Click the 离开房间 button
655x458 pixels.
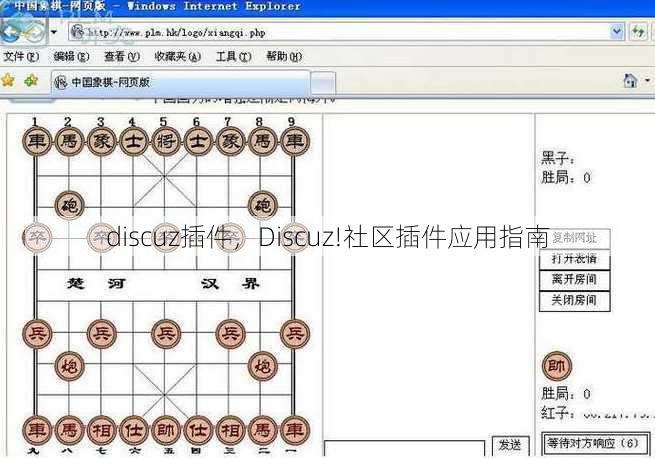[574, 280]
